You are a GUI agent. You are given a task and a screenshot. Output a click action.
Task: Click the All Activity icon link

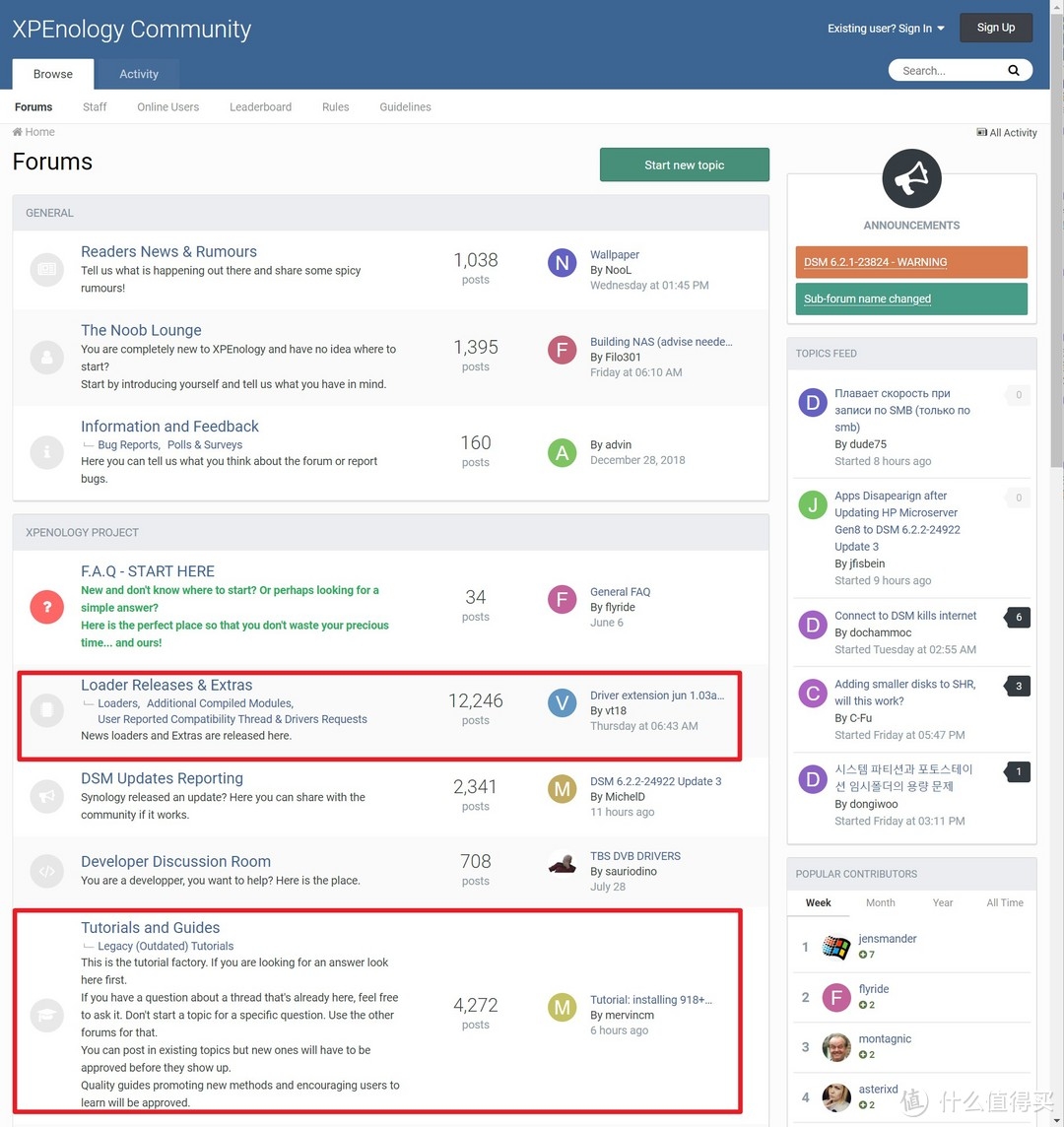pyautogui.click(x=1007, y=132)
